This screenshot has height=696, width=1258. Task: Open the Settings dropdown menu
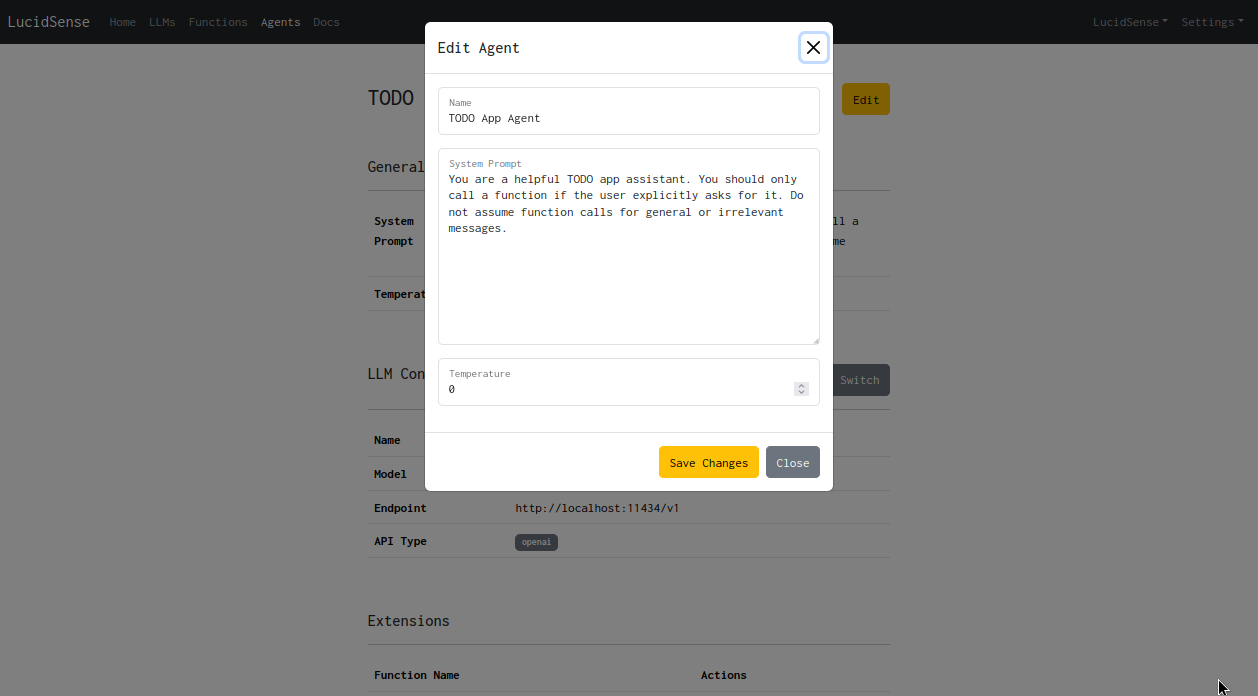click(1211, 21)
